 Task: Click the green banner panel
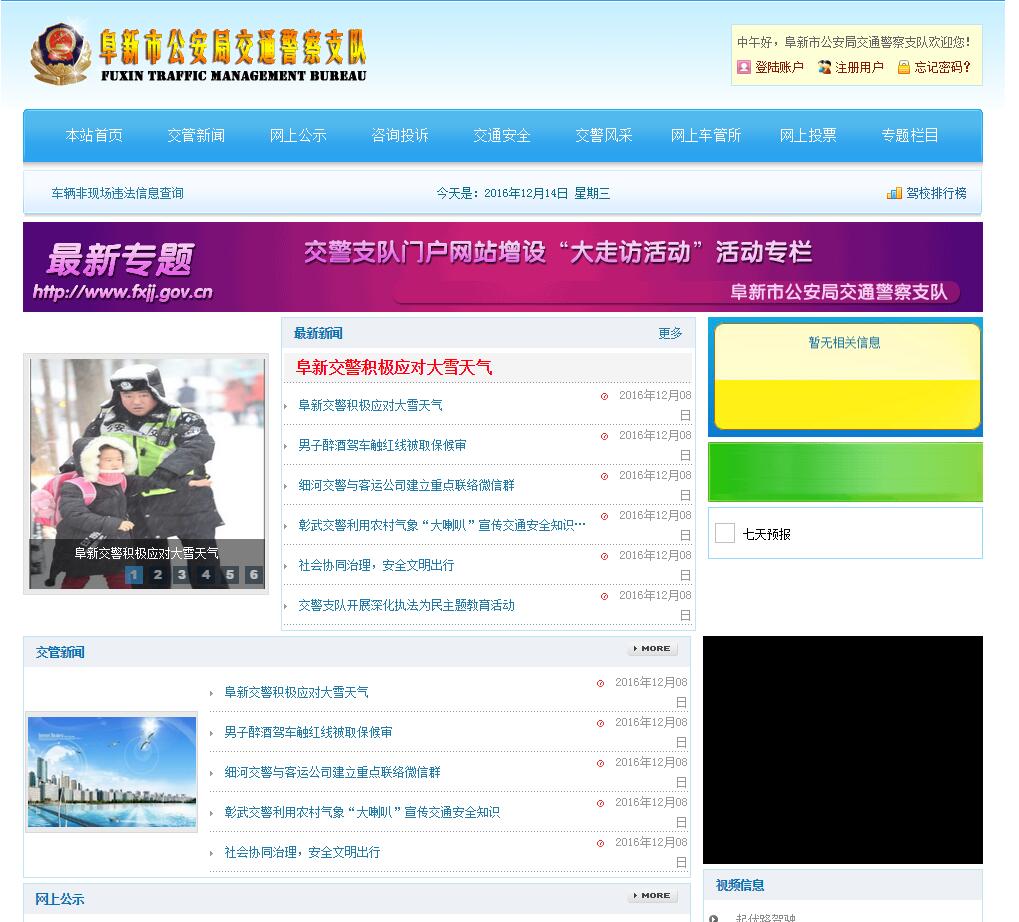[x=845, y=472]
